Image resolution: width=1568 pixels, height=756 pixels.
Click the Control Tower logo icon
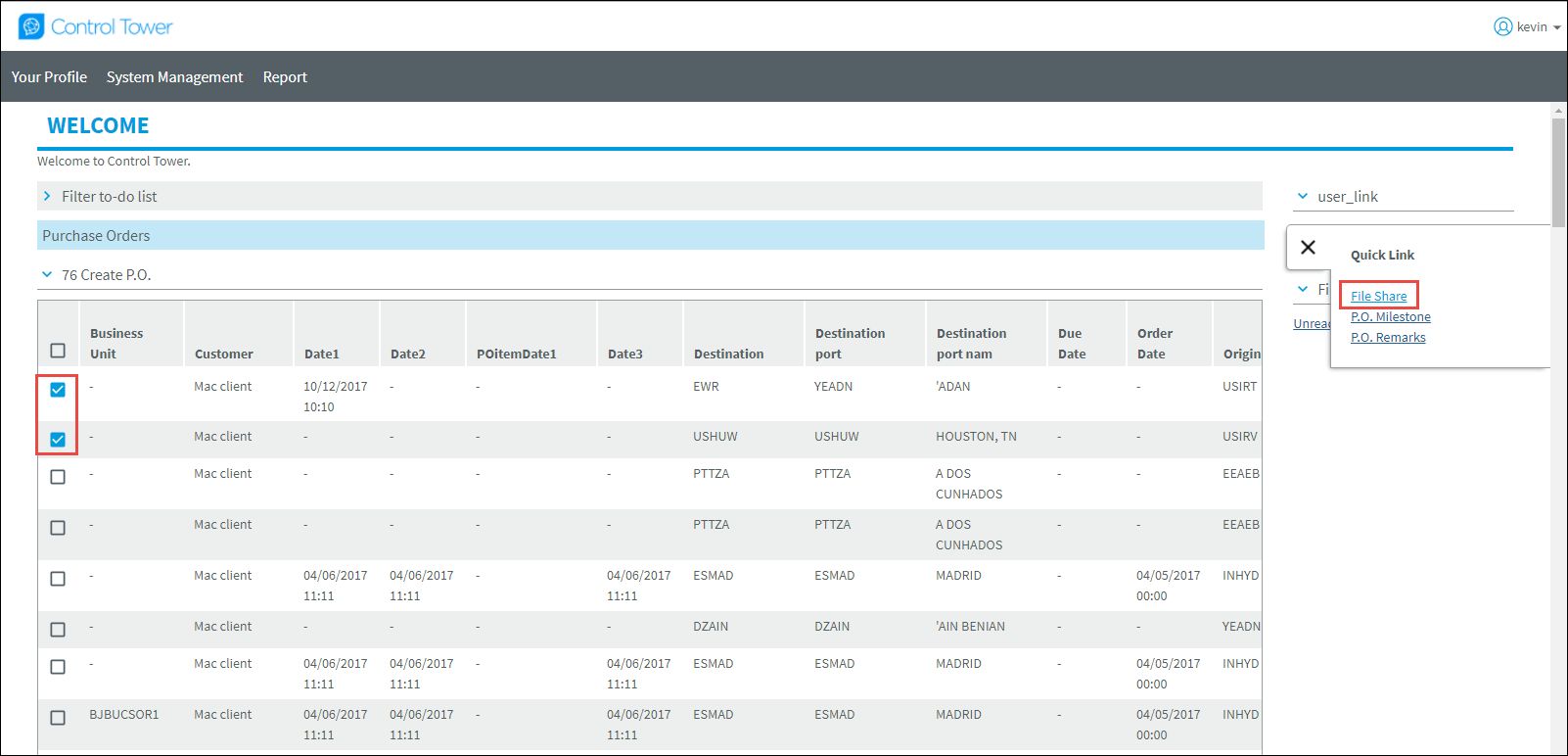point(31,26)
